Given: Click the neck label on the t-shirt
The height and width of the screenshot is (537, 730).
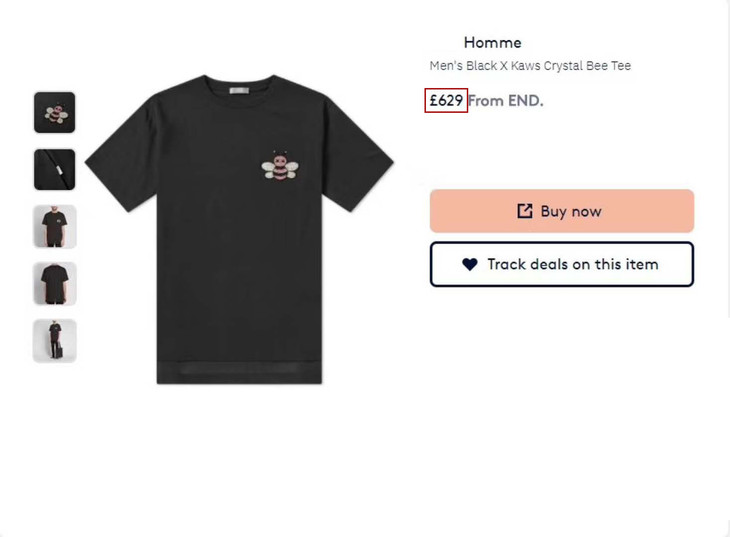Looking at the screenshot, I should tap(238, 90).
